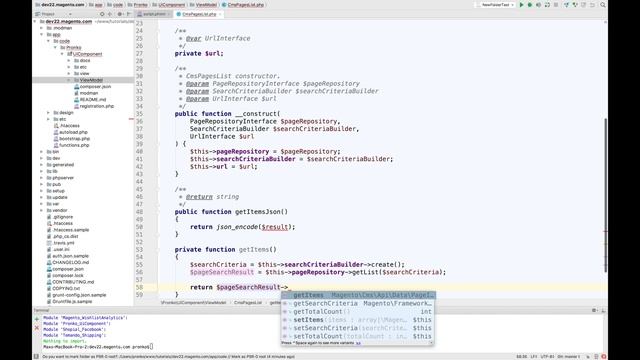The height and width of the screenshot is (360, 640).
Task: Click line number 48 in gutter
Action: [x=140, y=212]
